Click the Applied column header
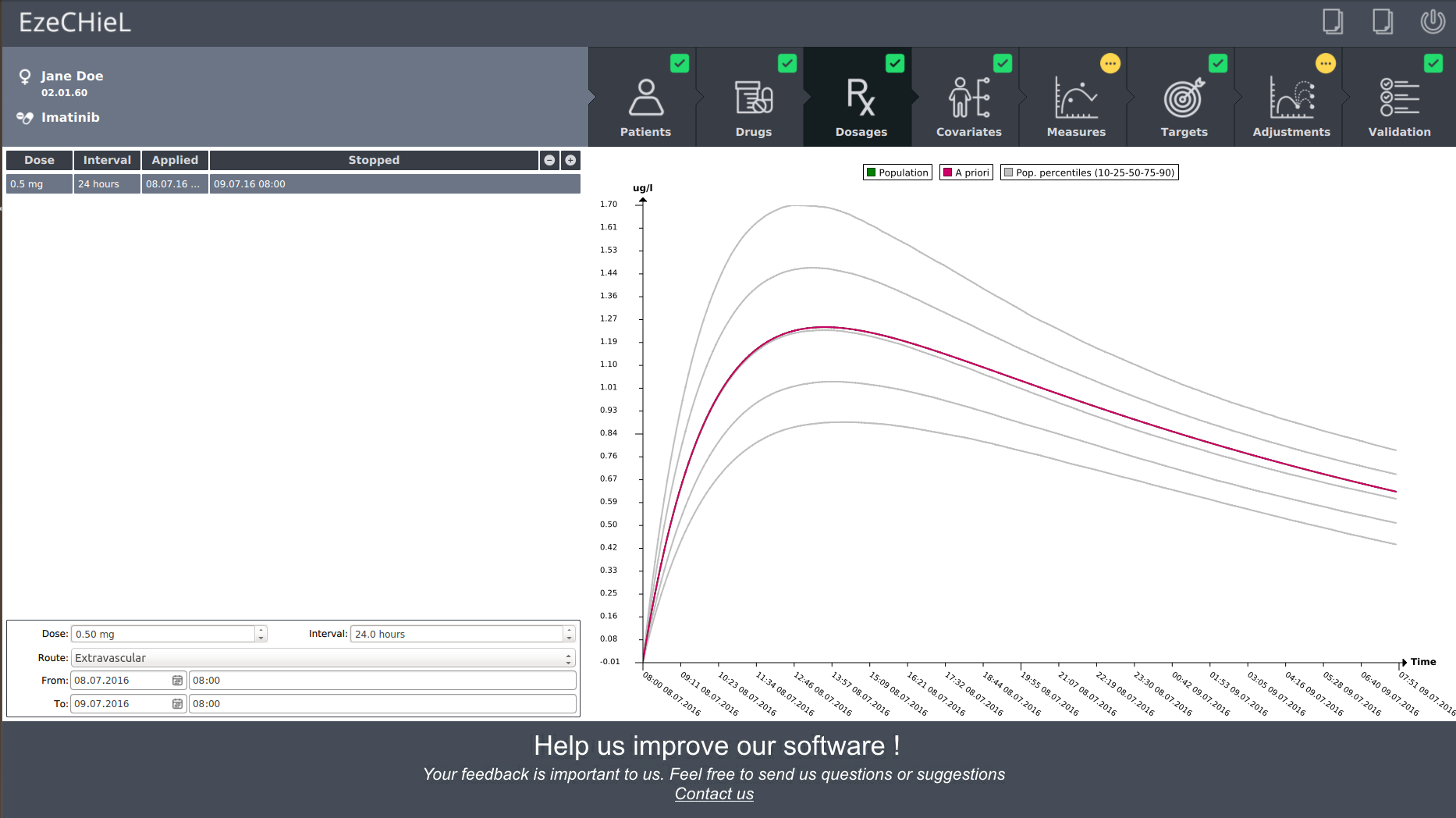Image resolution: width=1456 pixels, height=818 pixels. coord(175,160)
